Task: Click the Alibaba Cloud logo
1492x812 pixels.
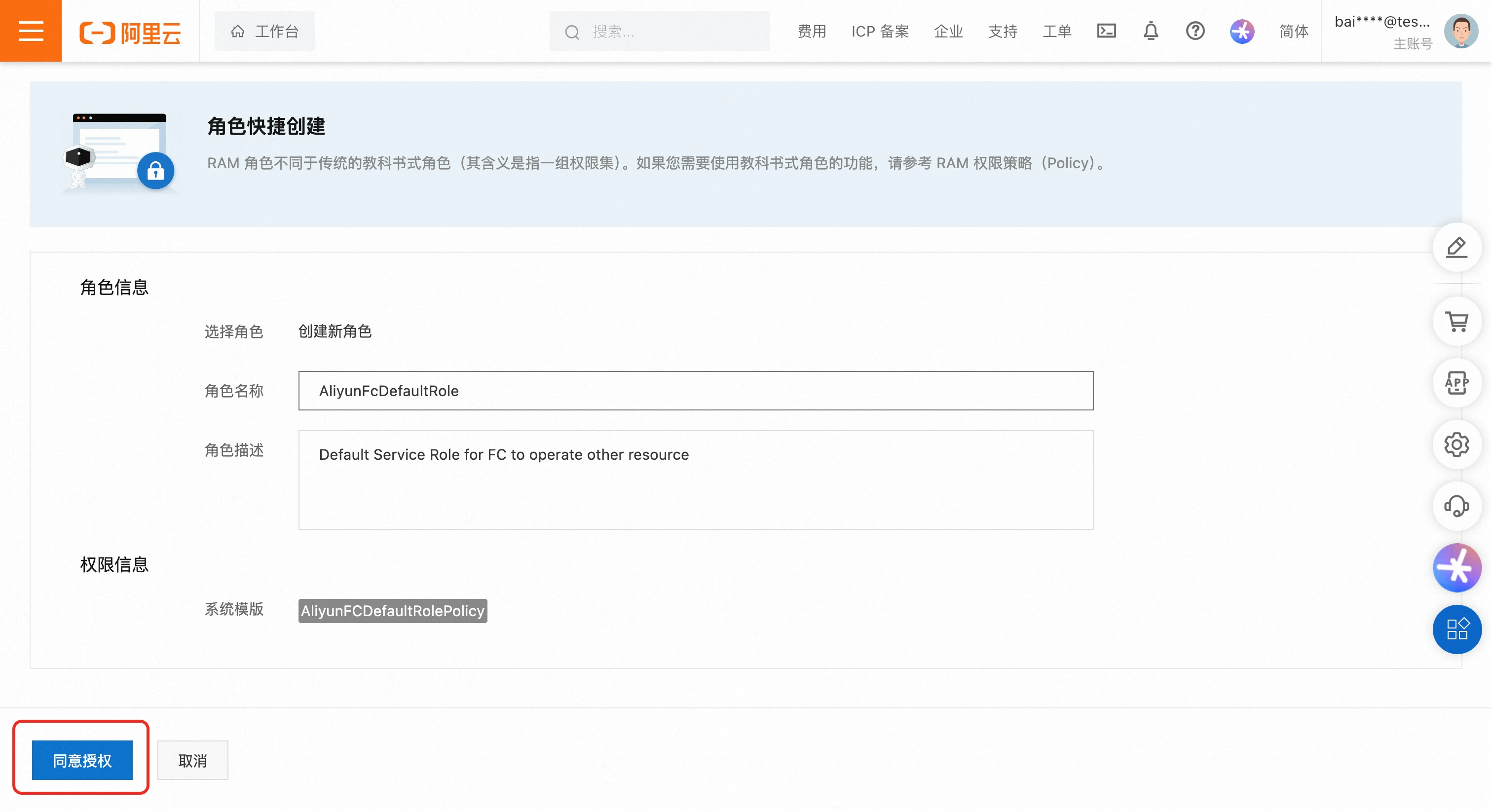Action: pyautogui.click(x=130, y=32)
